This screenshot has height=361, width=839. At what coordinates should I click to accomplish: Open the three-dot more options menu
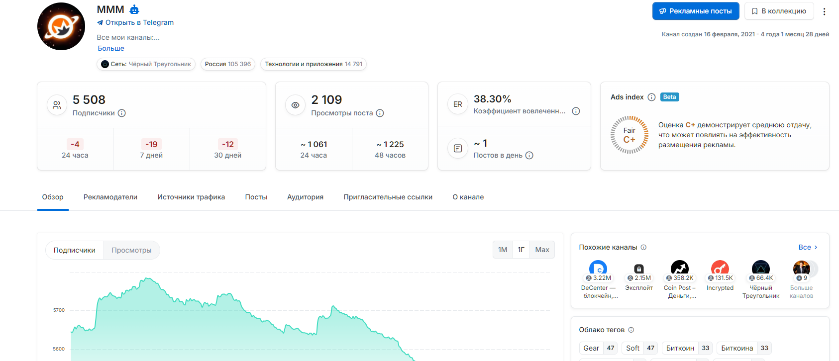[x=824, y=11]
